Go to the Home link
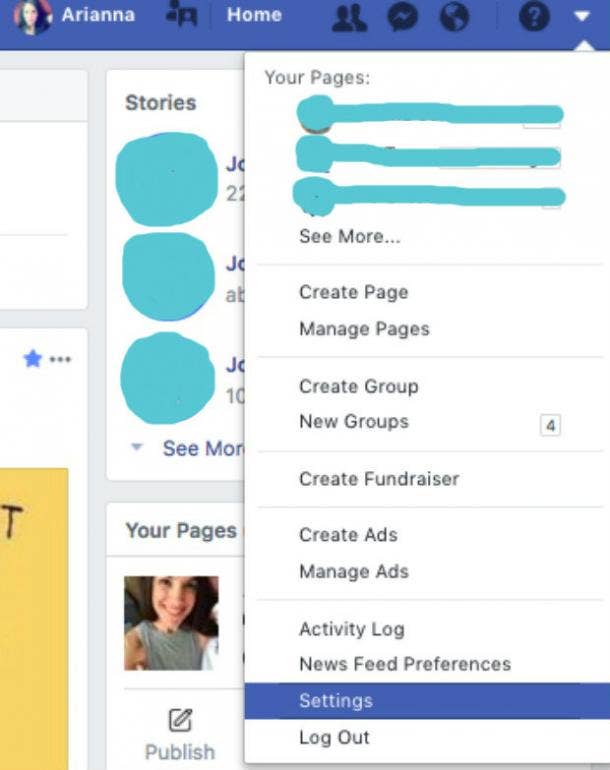 pyautogui.click(x=254, y=15)
